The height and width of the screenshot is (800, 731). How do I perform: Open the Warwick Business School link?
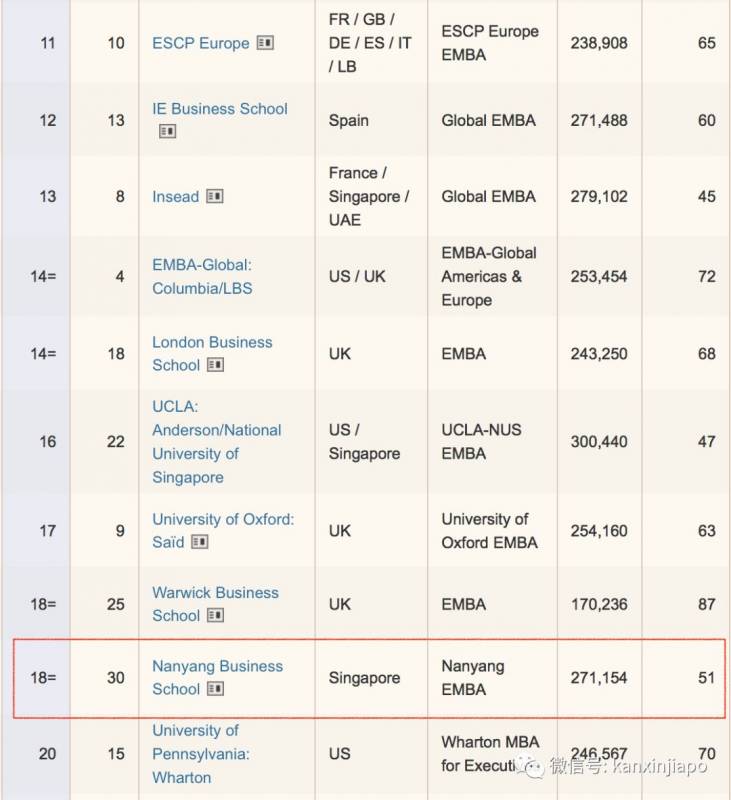click(x=215, y=592)
